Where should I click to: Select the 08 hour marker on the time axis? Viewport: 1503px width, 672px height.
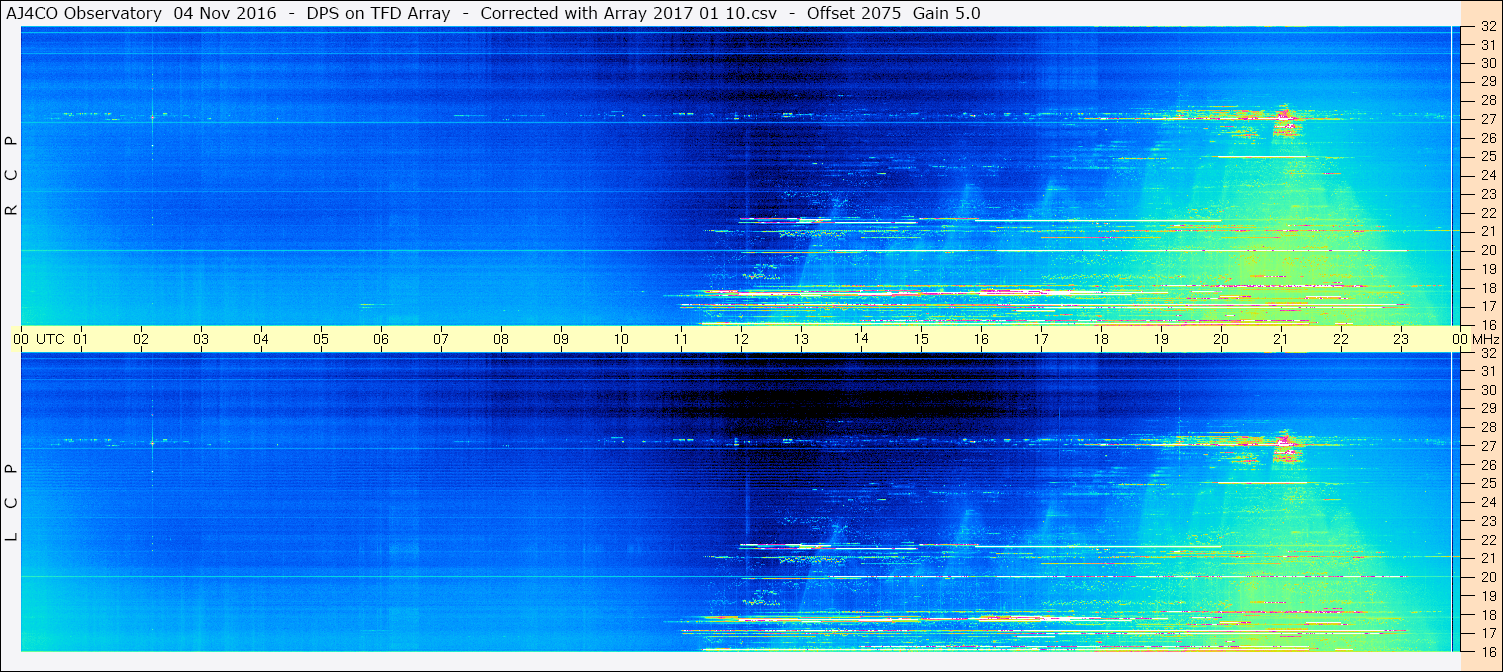[x=501, y=339]
